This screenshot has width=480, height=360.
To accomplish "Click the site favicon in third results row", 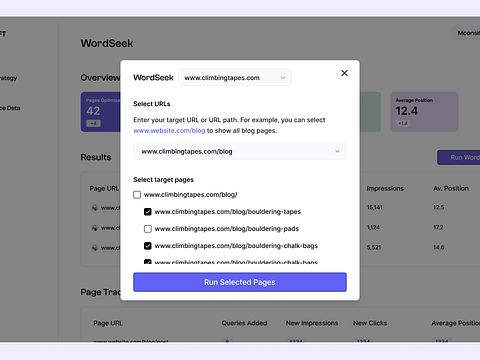I will click(x=95, y=248).
